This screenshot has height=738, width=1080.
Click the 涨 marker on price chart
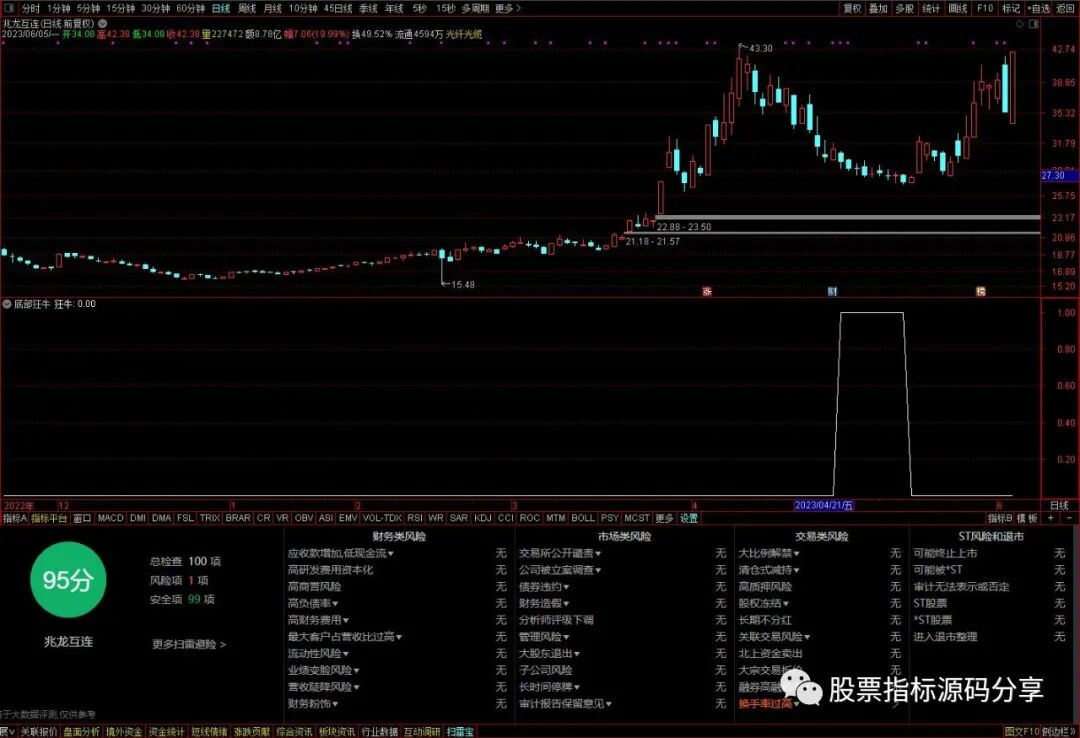tap(707, 291)
